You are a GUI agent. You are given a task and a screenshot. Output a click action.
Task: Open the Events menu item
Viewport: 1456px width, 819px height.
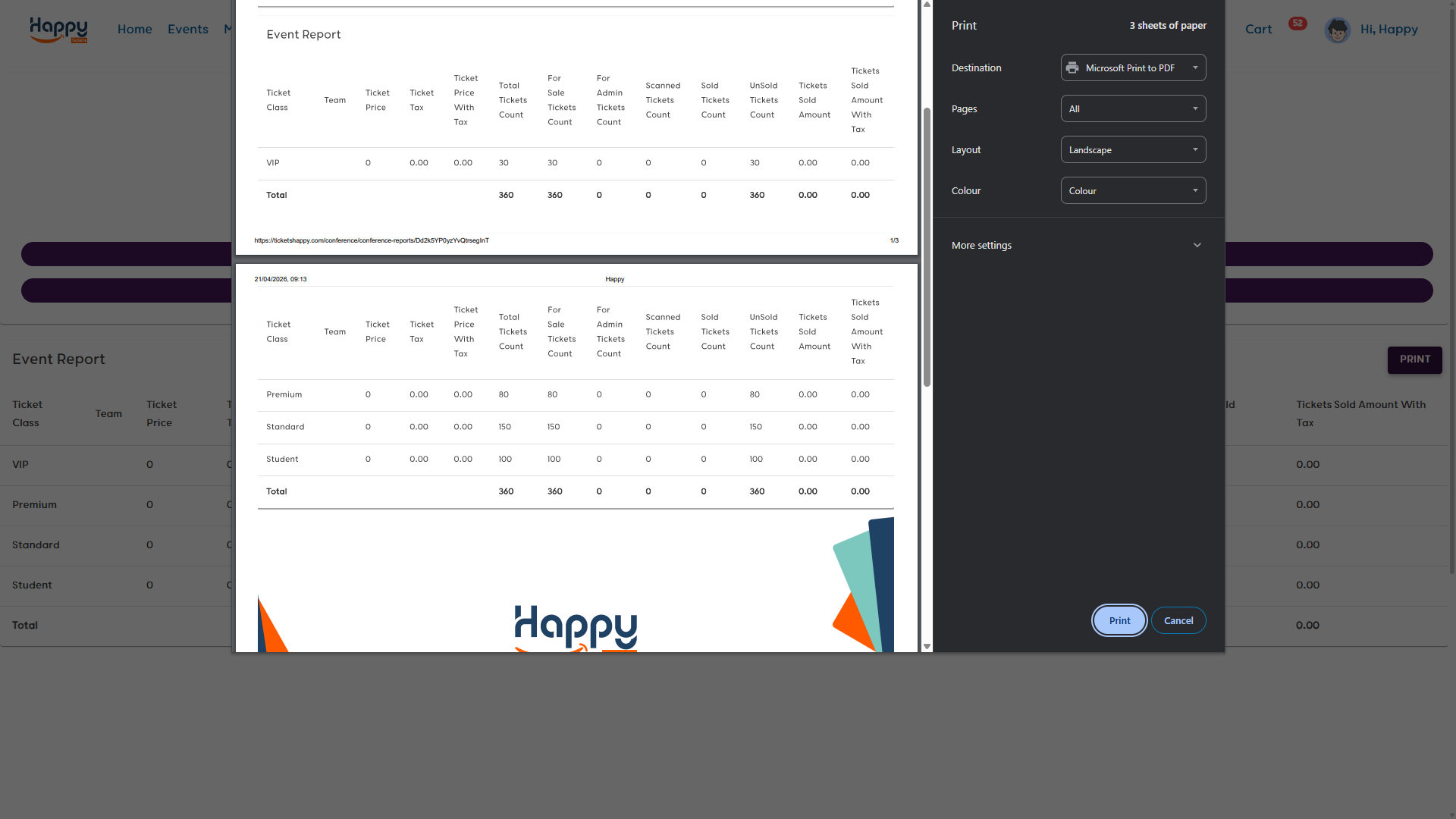click(187, 29)
